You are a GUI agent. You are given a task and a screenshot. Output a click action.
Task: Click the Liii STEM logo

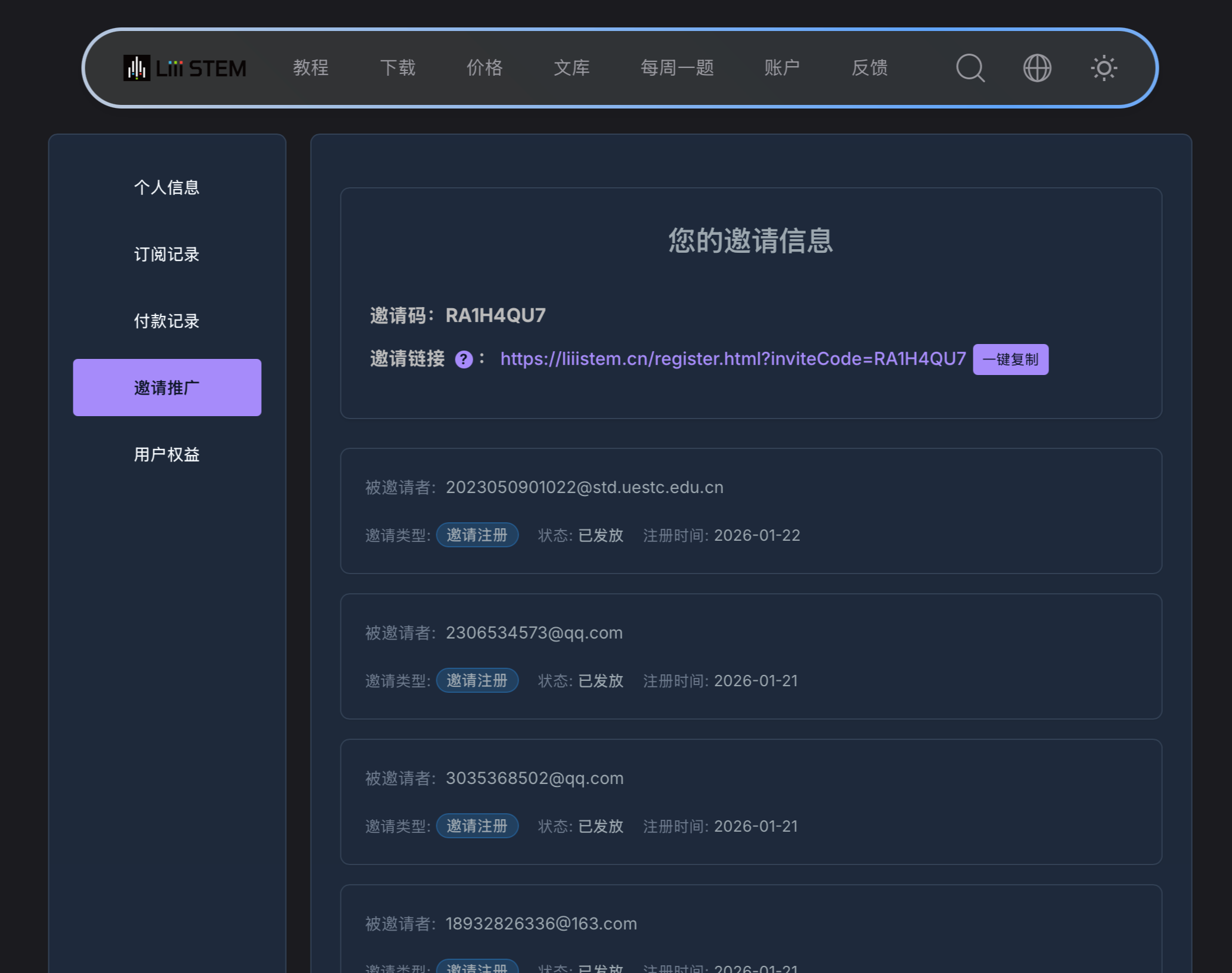185,68
